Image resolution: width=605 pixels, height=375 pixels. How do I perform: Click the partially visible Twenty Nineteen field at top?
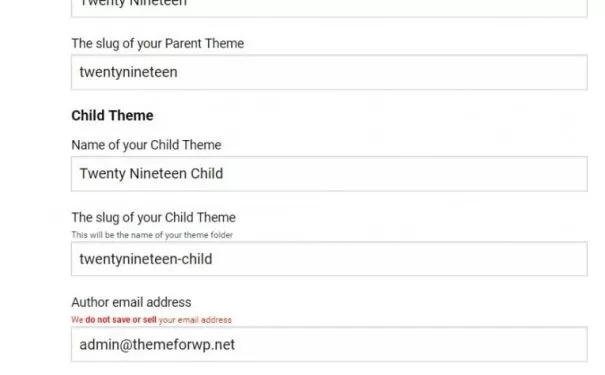coord(329,8)
